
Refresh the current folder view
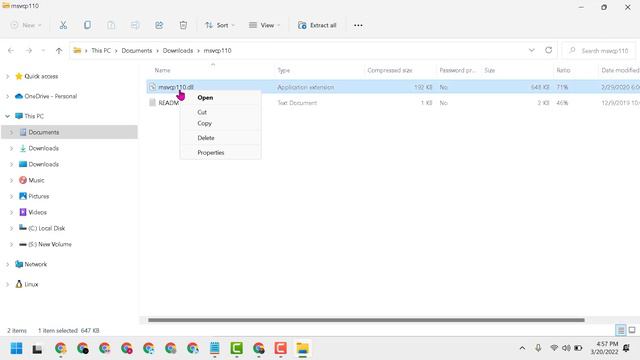tap(549, 50)
